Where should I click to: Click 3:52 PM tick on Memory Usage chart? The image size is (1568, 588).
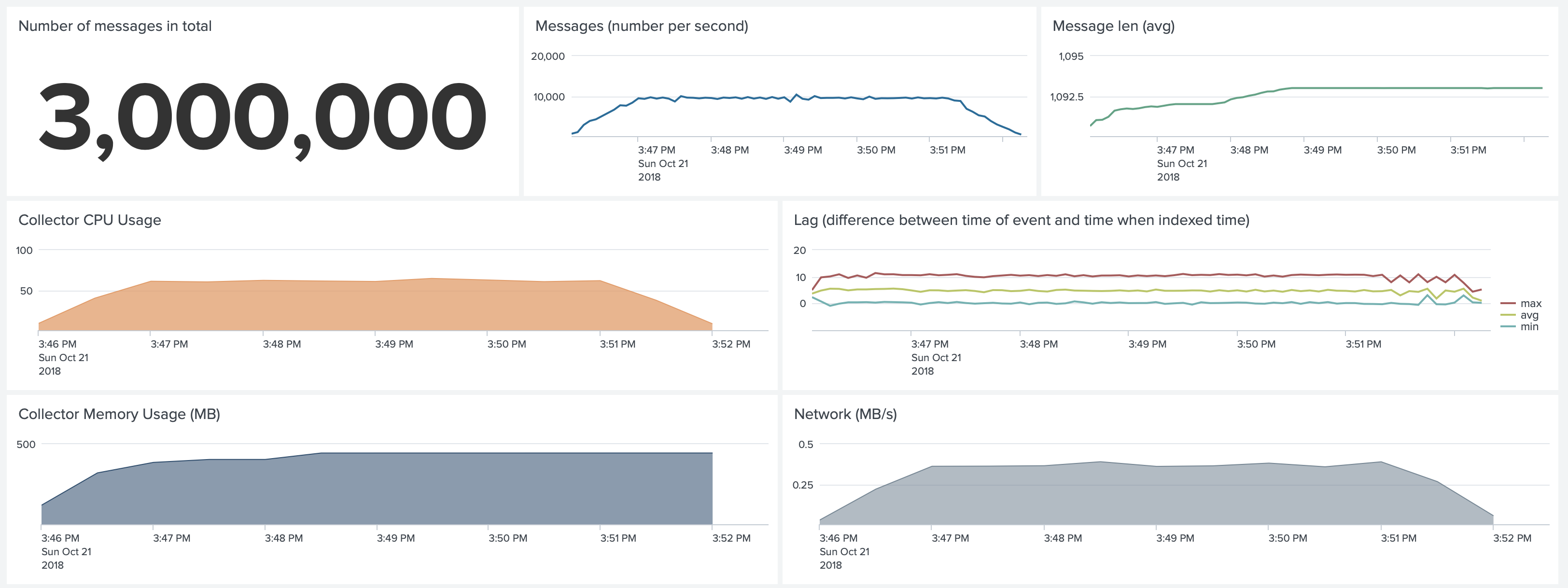click(731, 538)
